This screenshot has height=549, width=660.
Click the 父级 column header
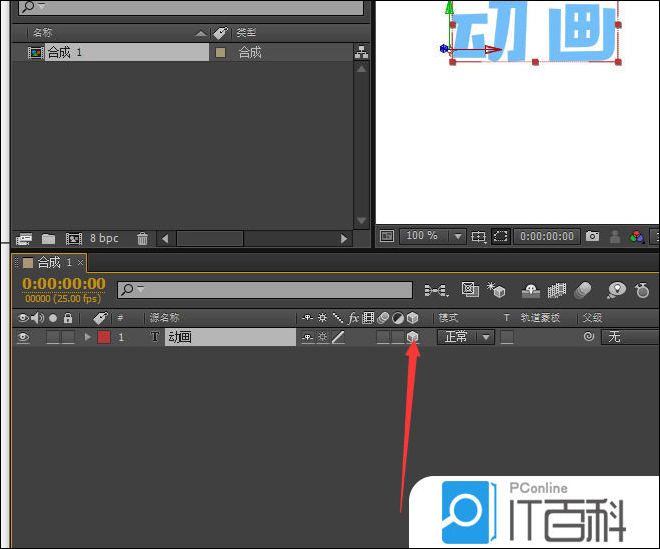coord(592,318)
